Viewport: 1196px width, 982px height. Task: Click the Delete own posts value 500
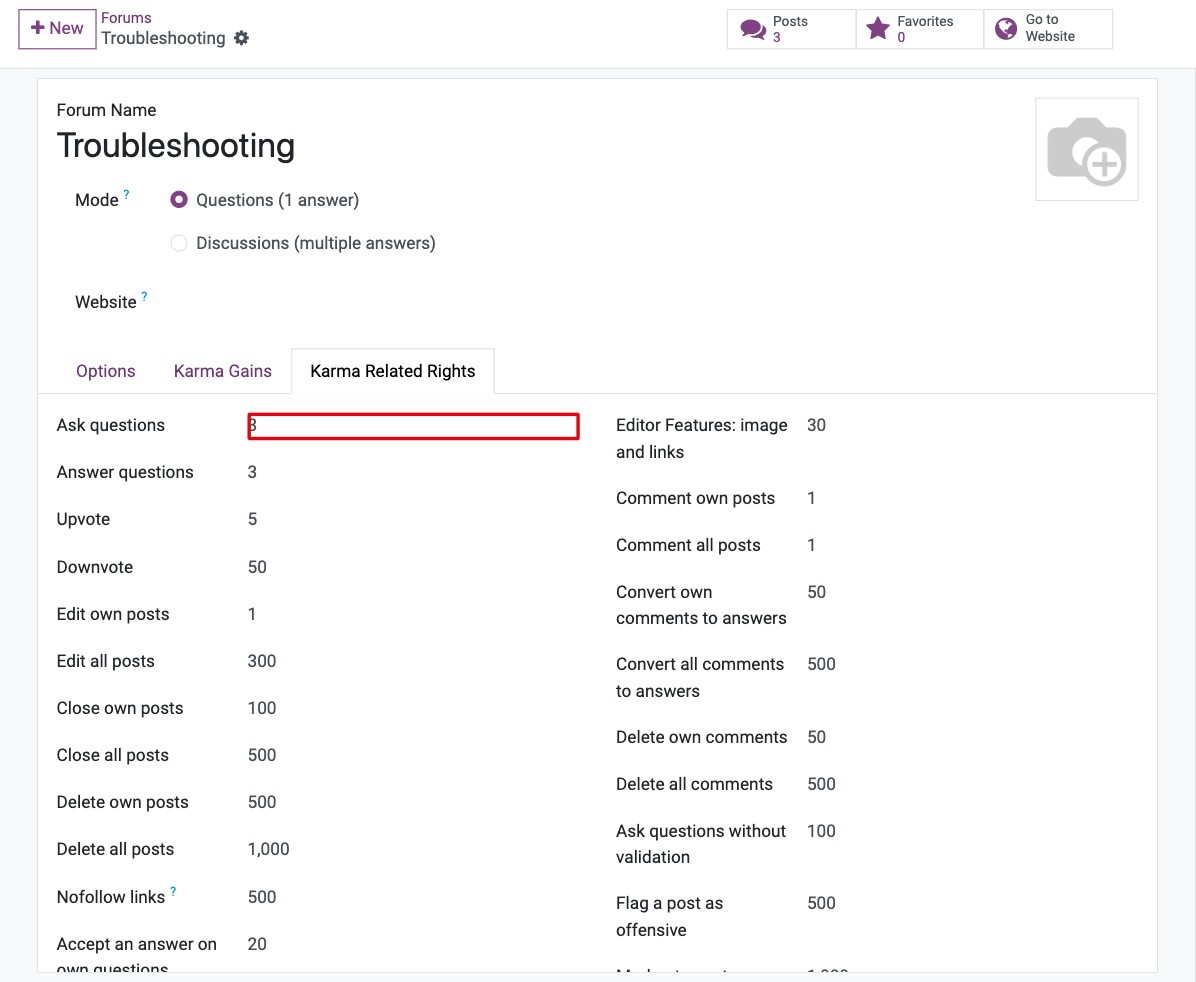pyautogui.click(x=262, y=803)
